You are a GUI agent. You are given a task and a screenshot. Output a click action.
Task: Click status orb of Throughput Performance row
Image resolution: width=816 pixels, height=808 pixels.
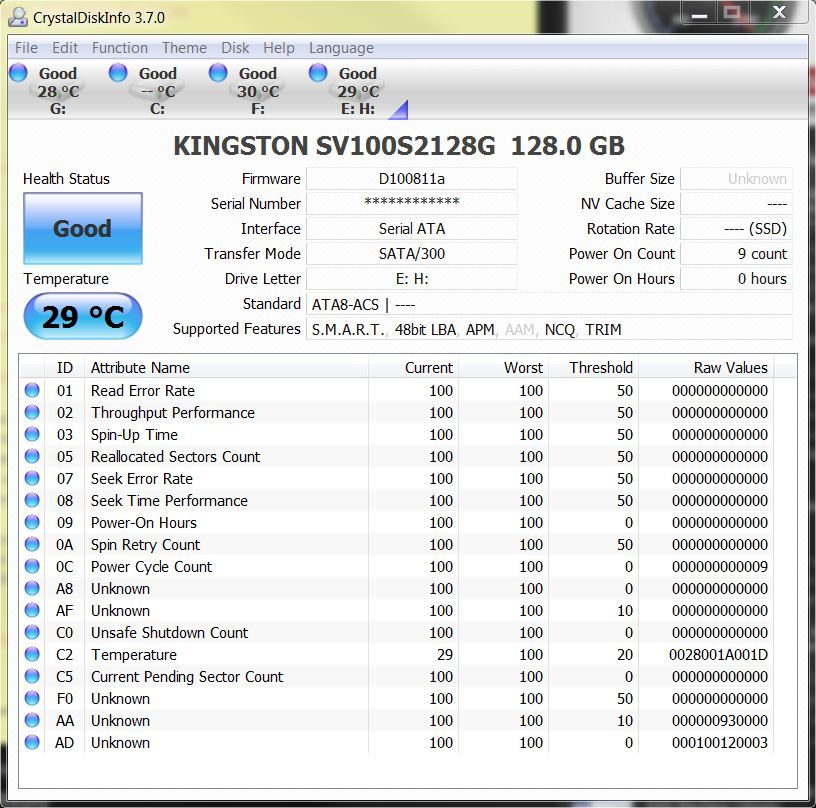coord(32,412)
